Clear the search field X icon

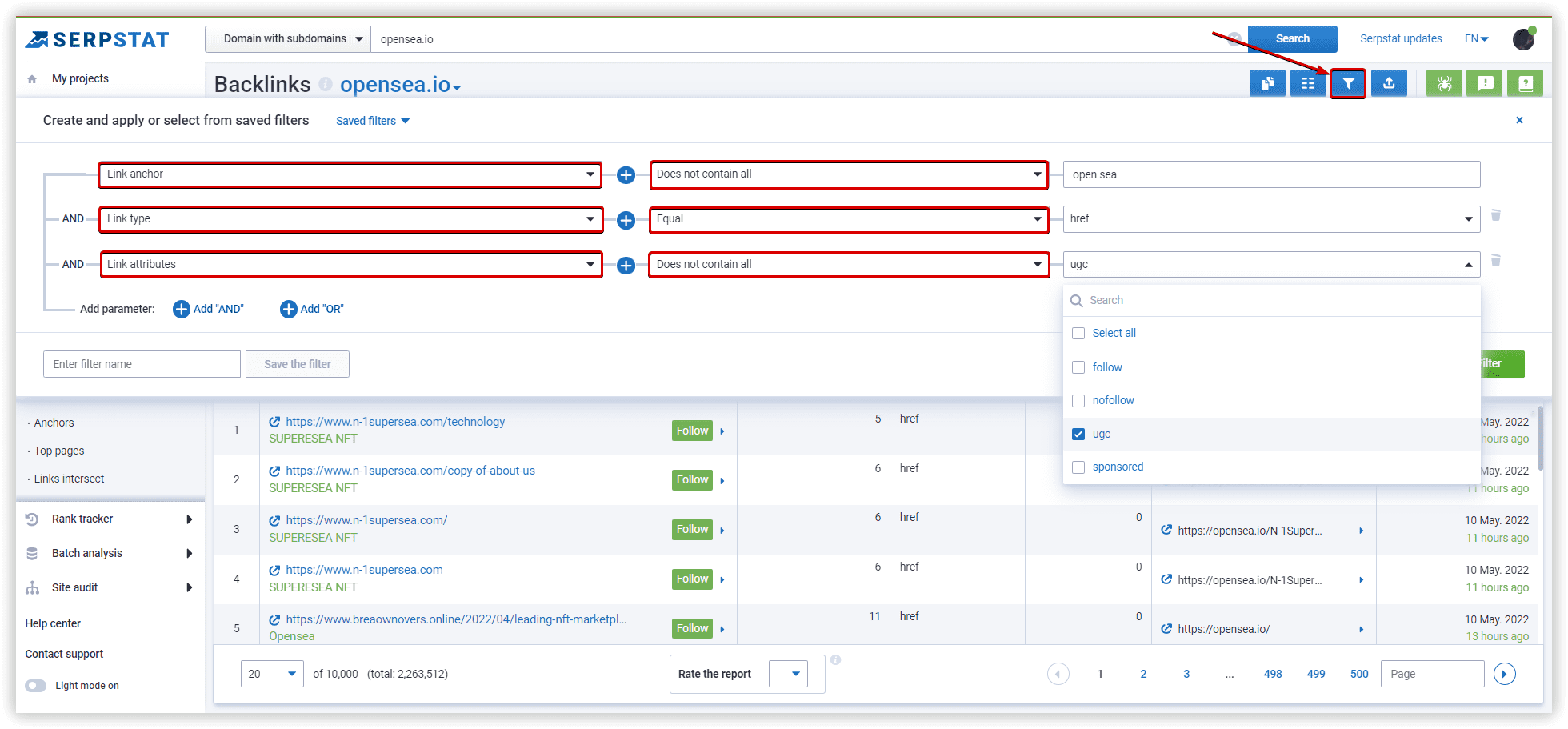(x=1235, y=38)
